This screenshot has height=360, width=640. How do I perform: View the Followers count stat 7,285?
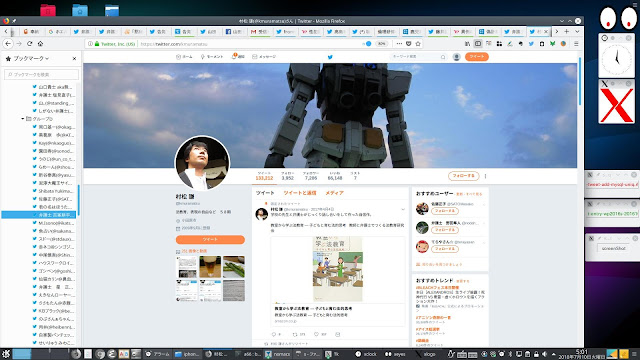pos(311,176)
